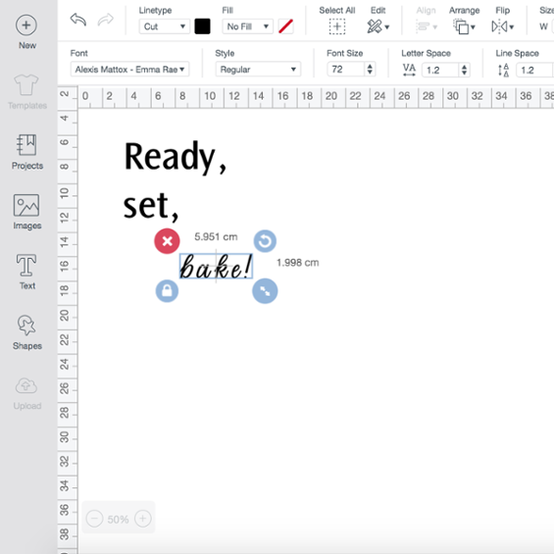Click the Font Size stepper arrows

(x=370, y=69)
